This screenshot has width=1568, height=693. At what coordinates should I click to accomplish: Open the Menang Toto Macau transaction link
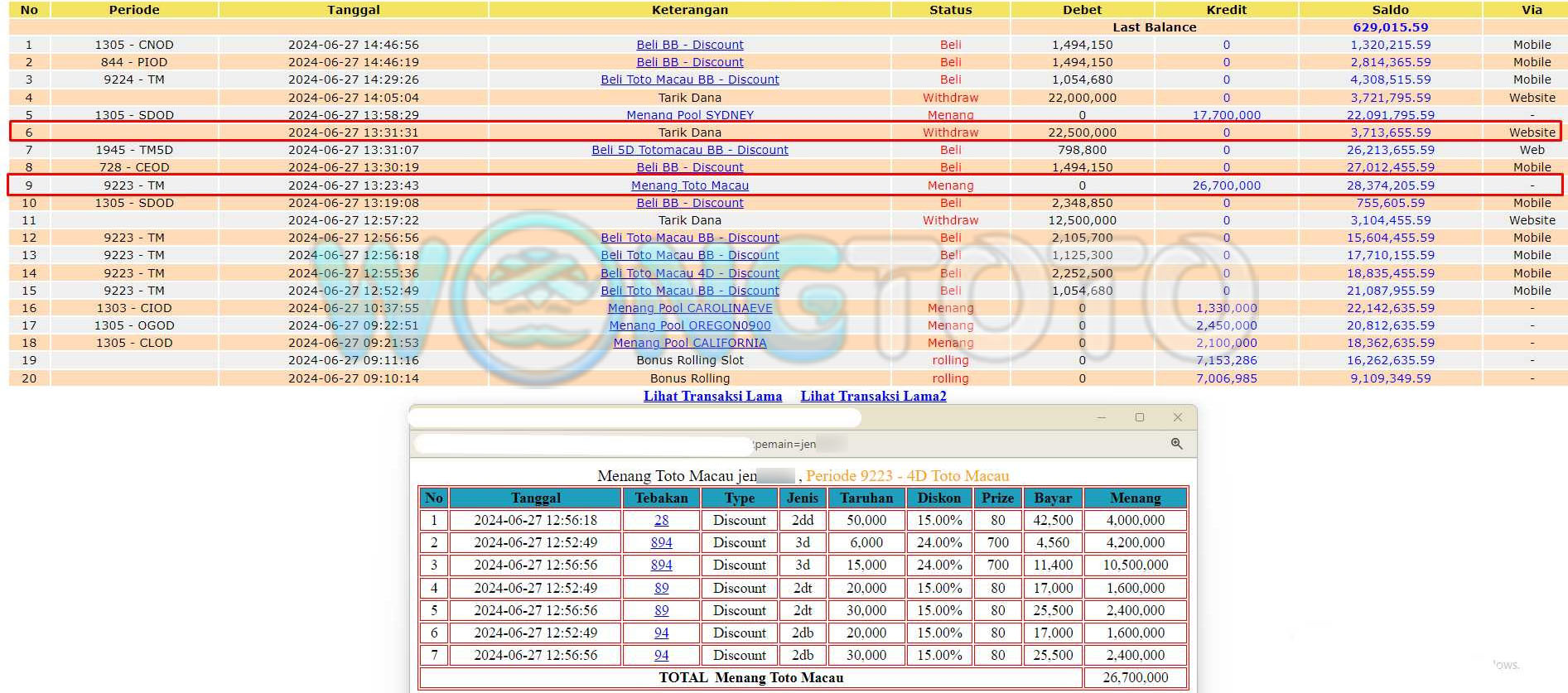(x=689, y=185)
